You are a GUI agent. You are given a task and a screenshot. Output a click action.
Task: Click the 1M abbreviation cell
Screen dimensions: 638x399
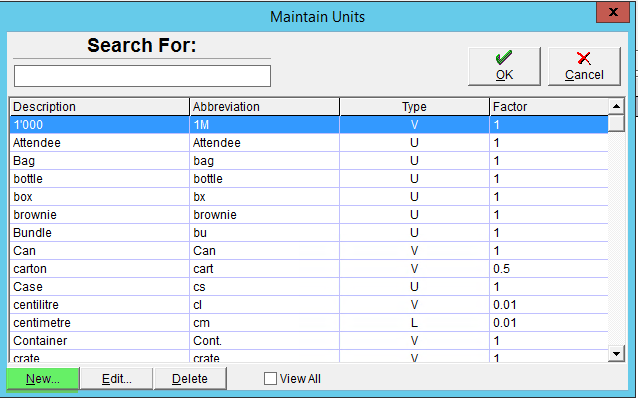point(264,125)
